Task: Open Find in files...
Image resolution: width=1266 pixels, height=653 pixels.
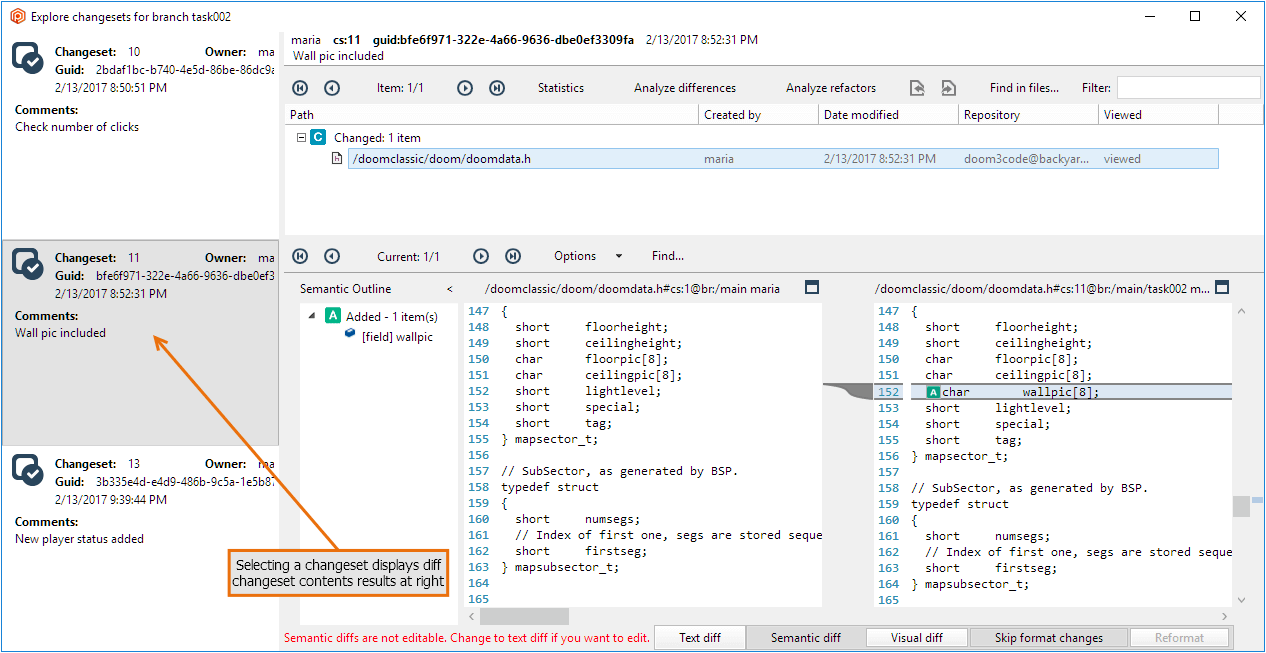Action: point(1024,88)
